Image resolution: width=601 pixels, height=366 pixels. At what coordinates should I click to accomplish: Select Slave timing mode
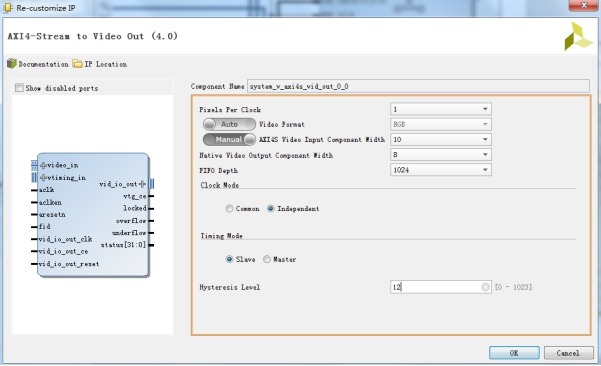[229, 259]
